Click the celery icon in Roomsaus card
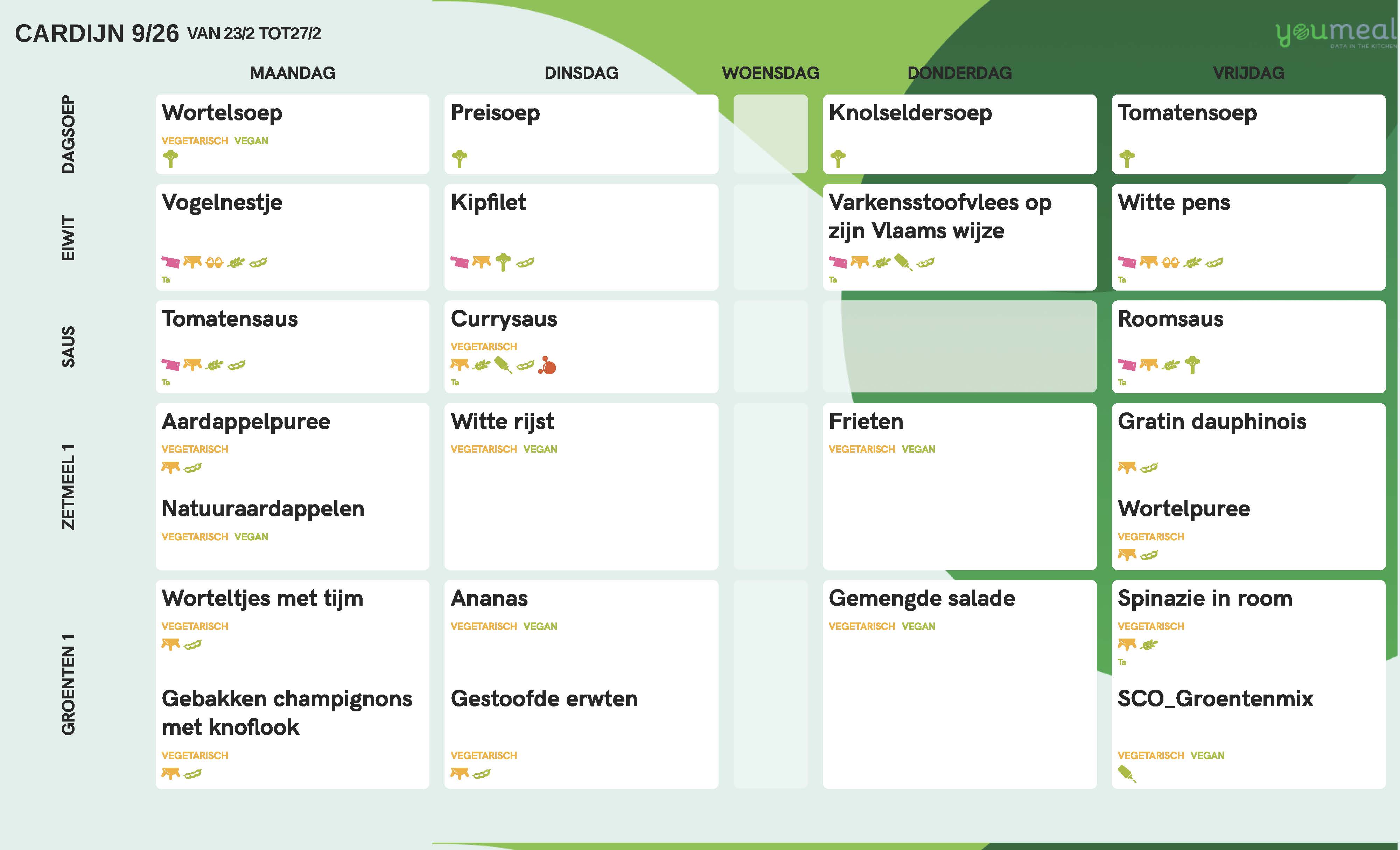The image size is (1400, 850). [x=1192, y=365]
